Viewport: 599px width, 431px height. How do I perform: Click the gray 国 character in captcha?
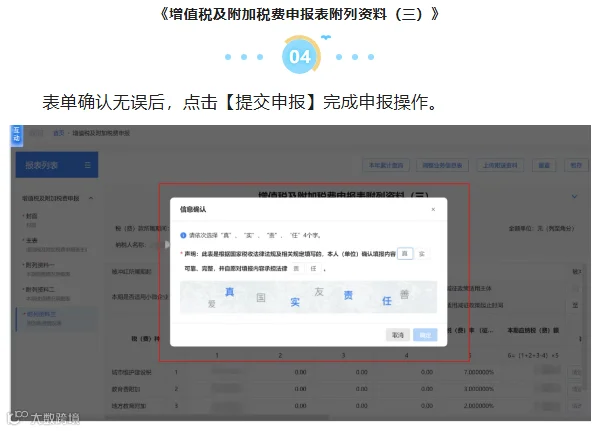pyautogui.click(x=261, y=297)
